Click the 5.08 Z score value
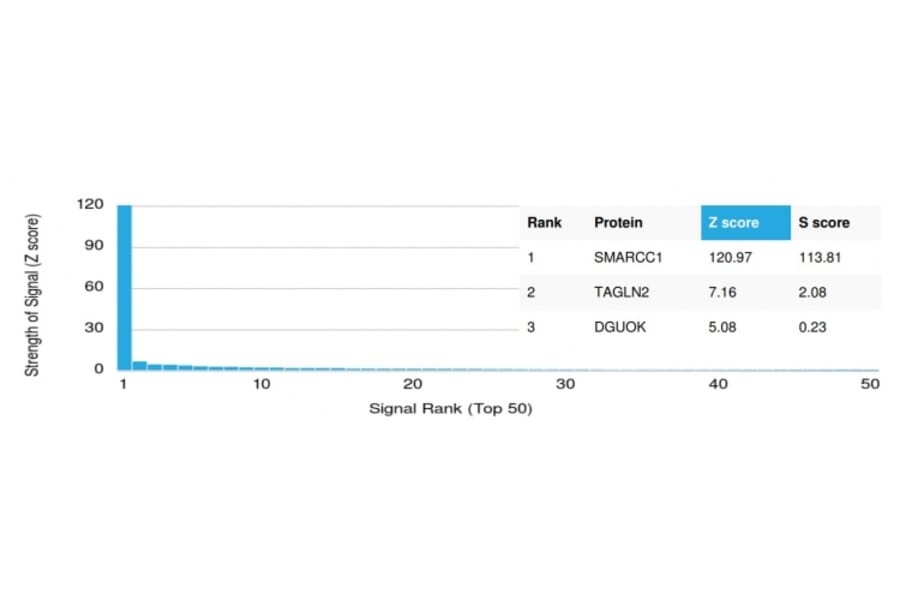 (721, 326)
